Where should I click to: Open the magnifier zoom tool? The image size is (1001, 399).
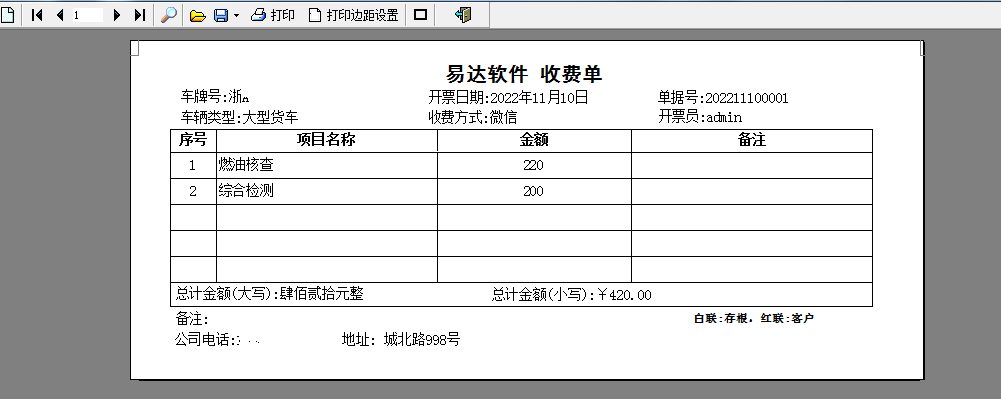tap(169, 15)
